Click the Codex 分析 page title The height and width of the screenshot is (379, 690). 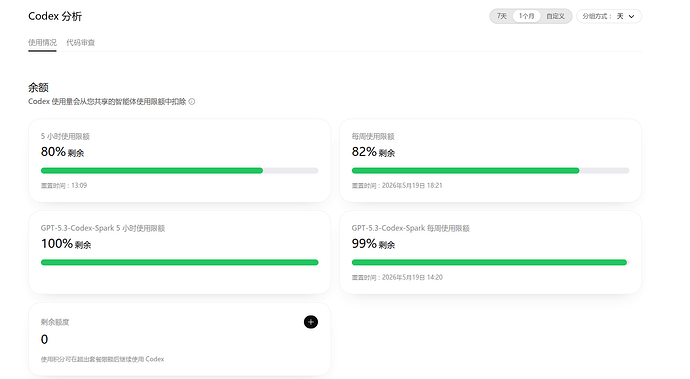(55, 16)
